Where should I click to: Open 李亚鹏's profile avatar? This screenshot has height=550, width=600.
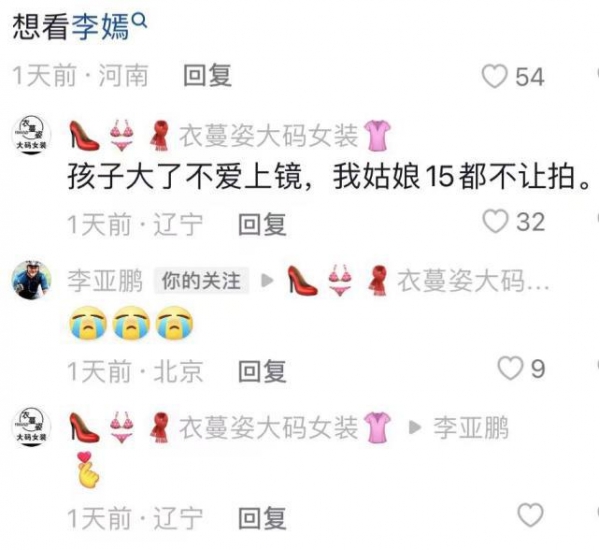(32, 280)
